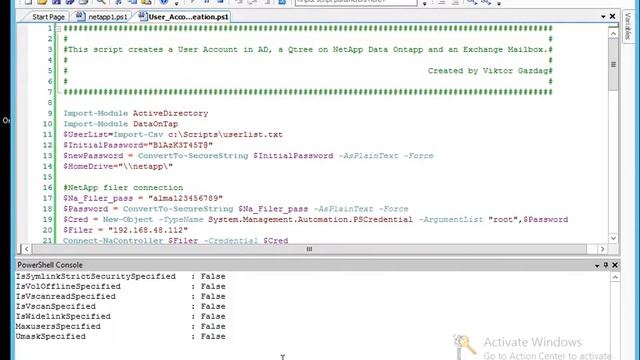
Task: Select the User_Acco...eation.ps1 tab
Action: click(184, 17)
